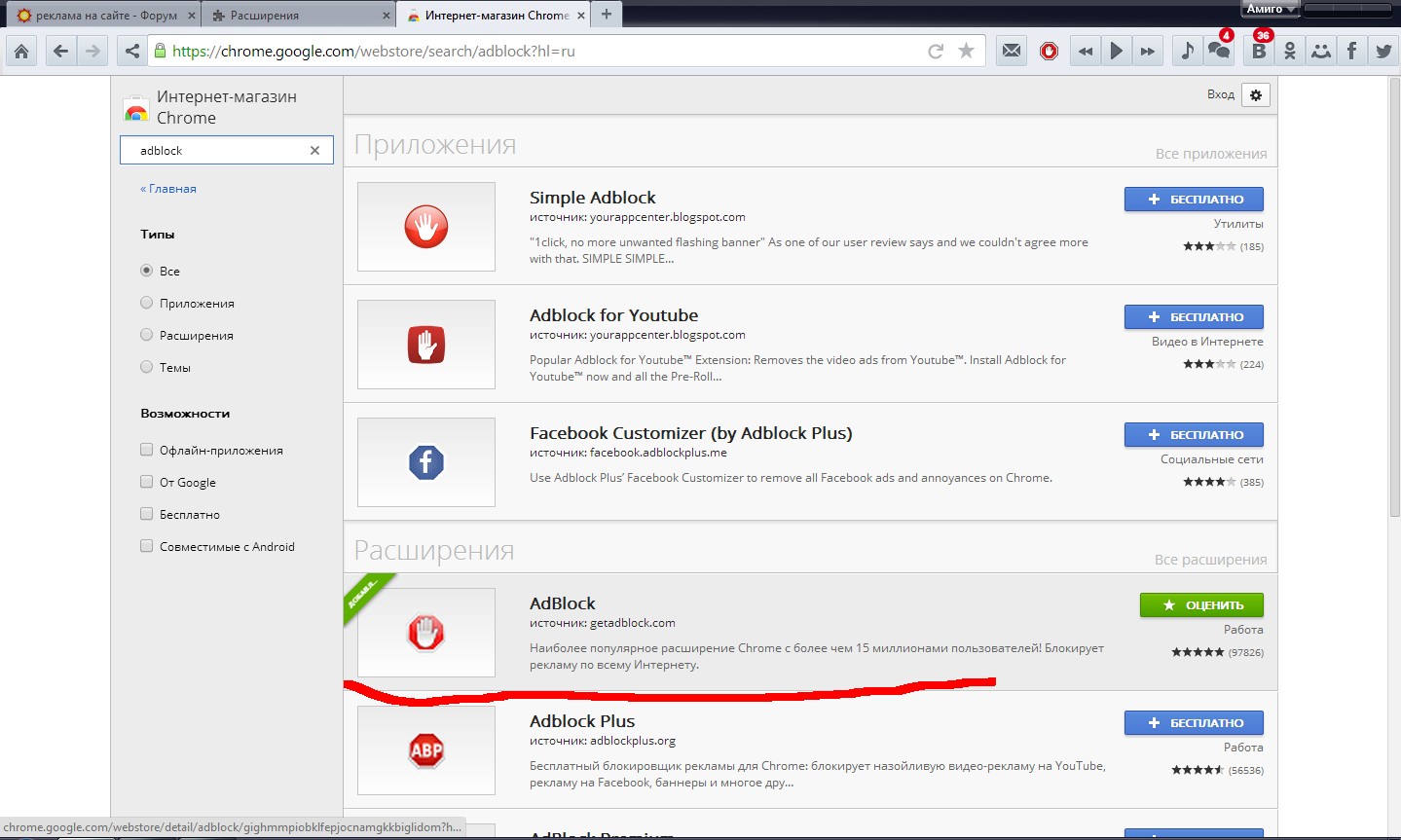This screenshot has width=1401, height=840.
Task: Follow the « Главная link
Action: click(x=168, y=189)
